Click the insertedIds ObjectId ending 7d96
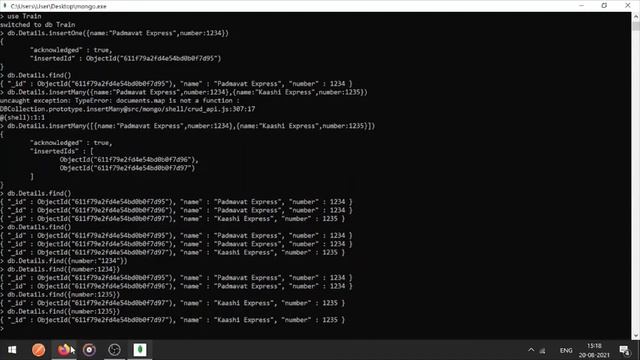Viewport: 640px width, 360px height. [x=129, y=160]
